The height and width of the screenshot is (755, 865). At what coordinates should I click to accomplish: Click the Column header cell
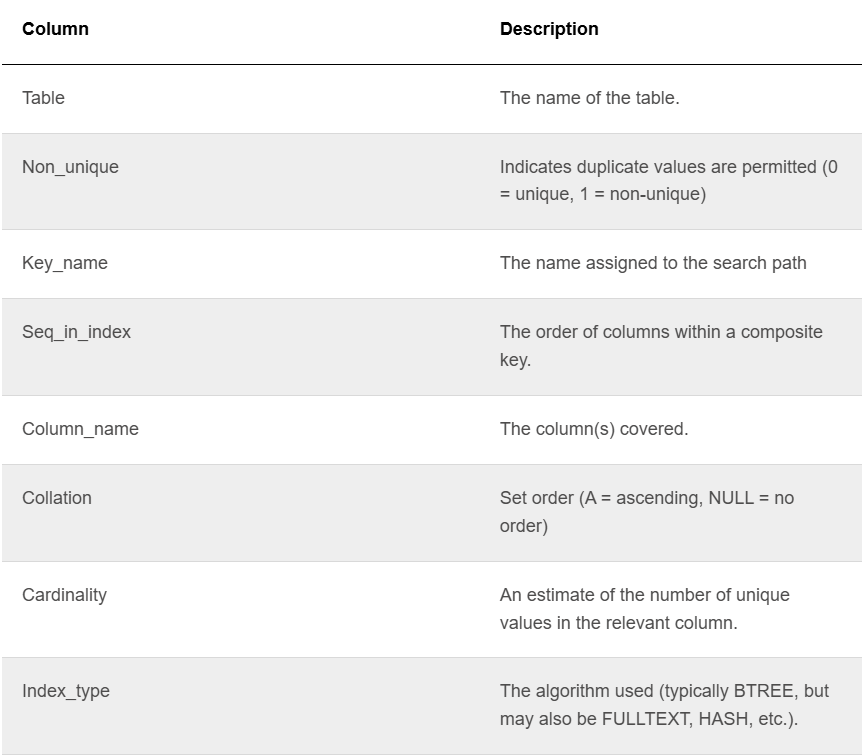tap(55, 29)
